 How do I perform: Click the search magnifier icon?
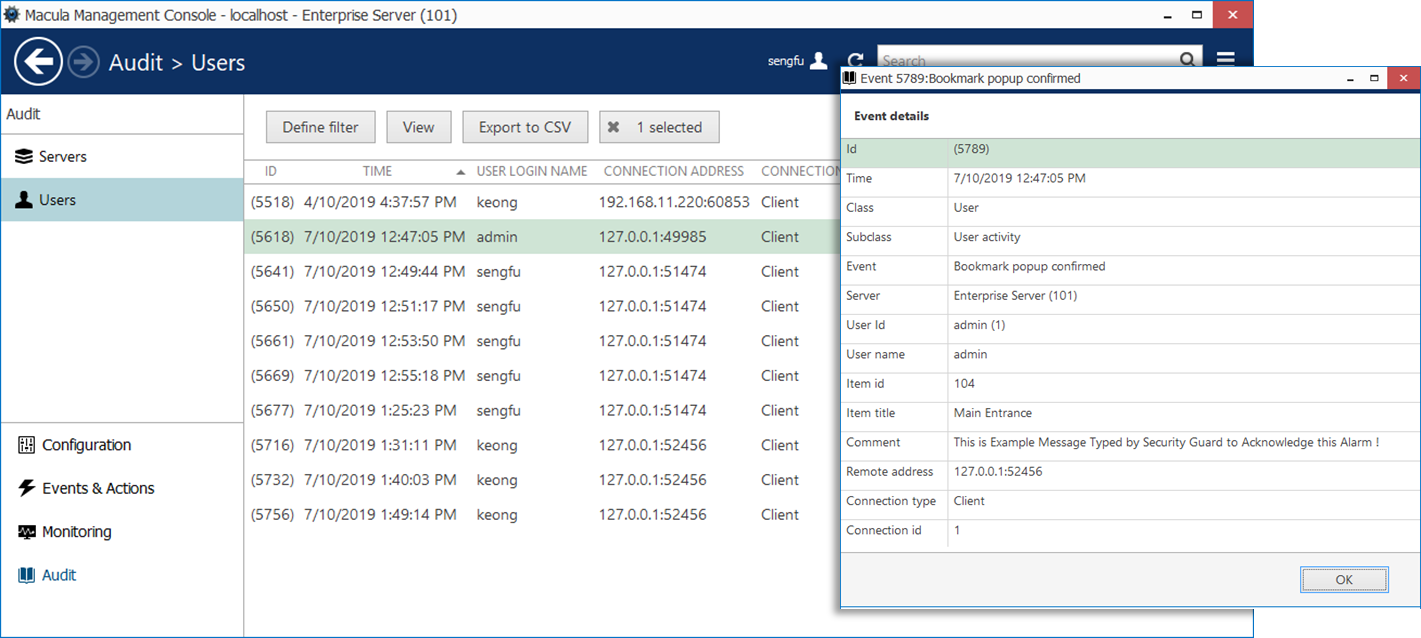[x=1187, y=60]
